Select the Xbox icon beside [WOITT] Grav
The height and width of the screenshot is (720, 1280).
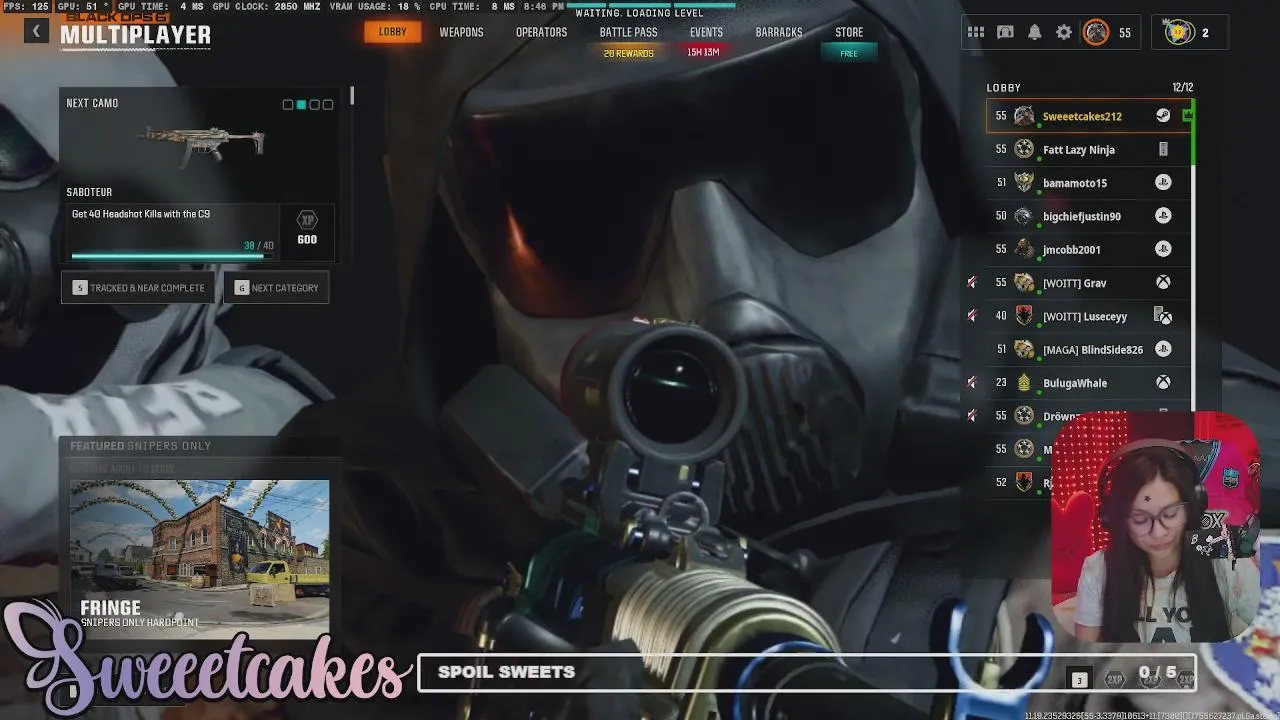tap(1163, 283)
